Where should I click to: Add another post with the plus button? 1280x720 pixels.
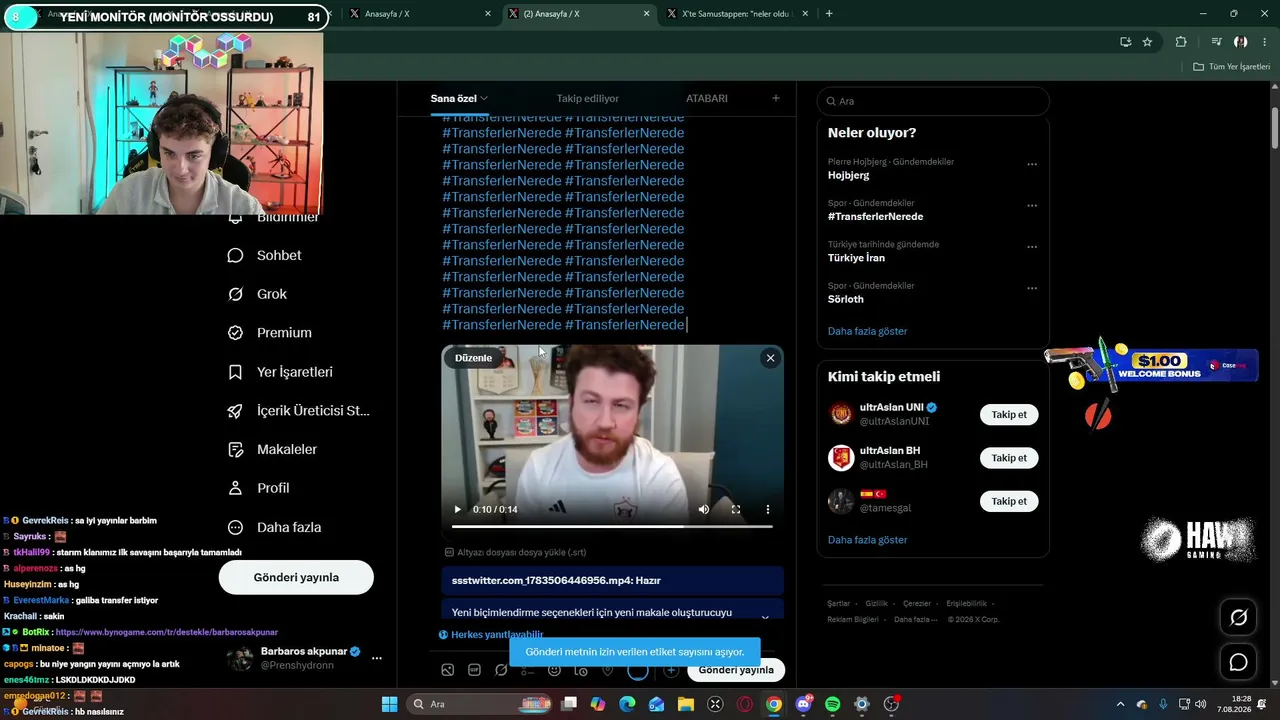pyautogui.click(x=671, y=670)
